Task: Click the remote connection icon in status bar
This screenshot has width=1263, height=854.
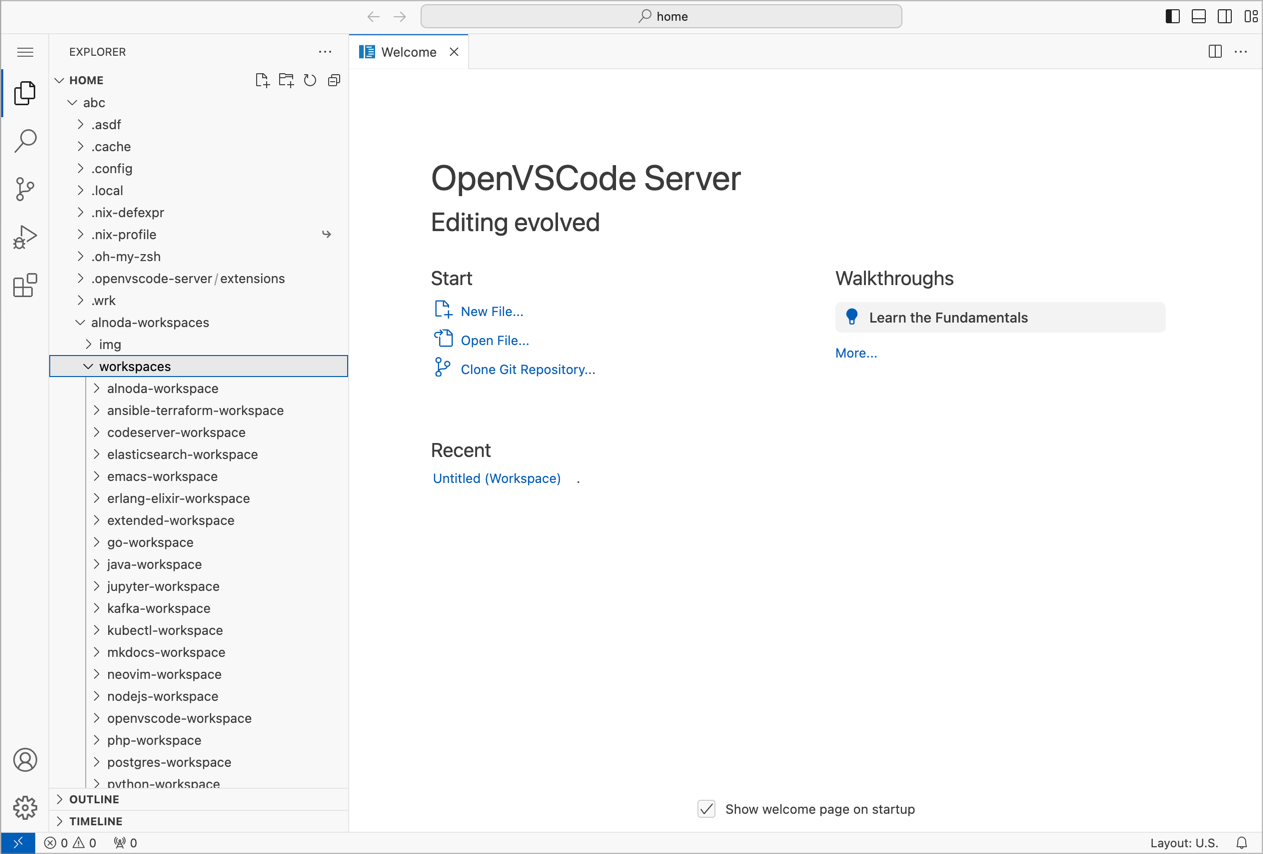Action: point(18,843)
